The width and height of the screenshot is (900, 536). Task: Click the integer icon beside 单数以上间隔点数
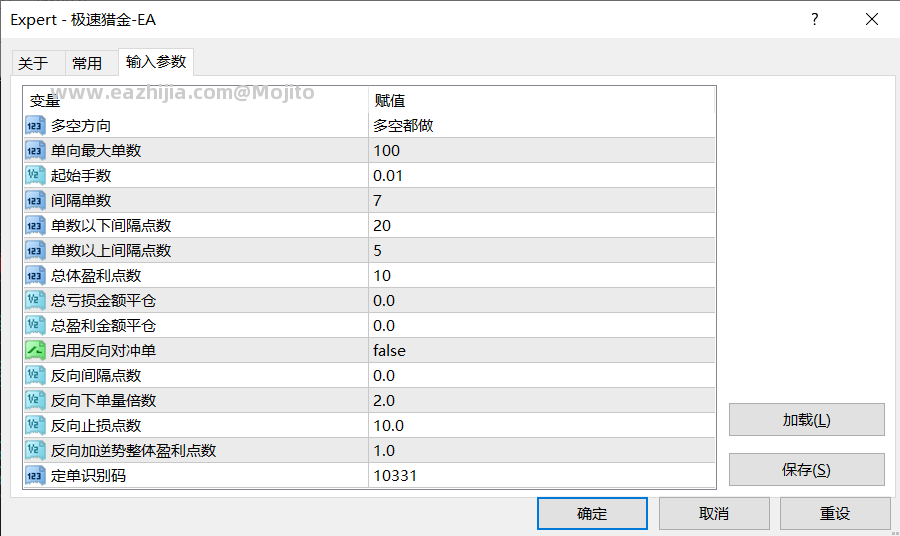(35, 250)
